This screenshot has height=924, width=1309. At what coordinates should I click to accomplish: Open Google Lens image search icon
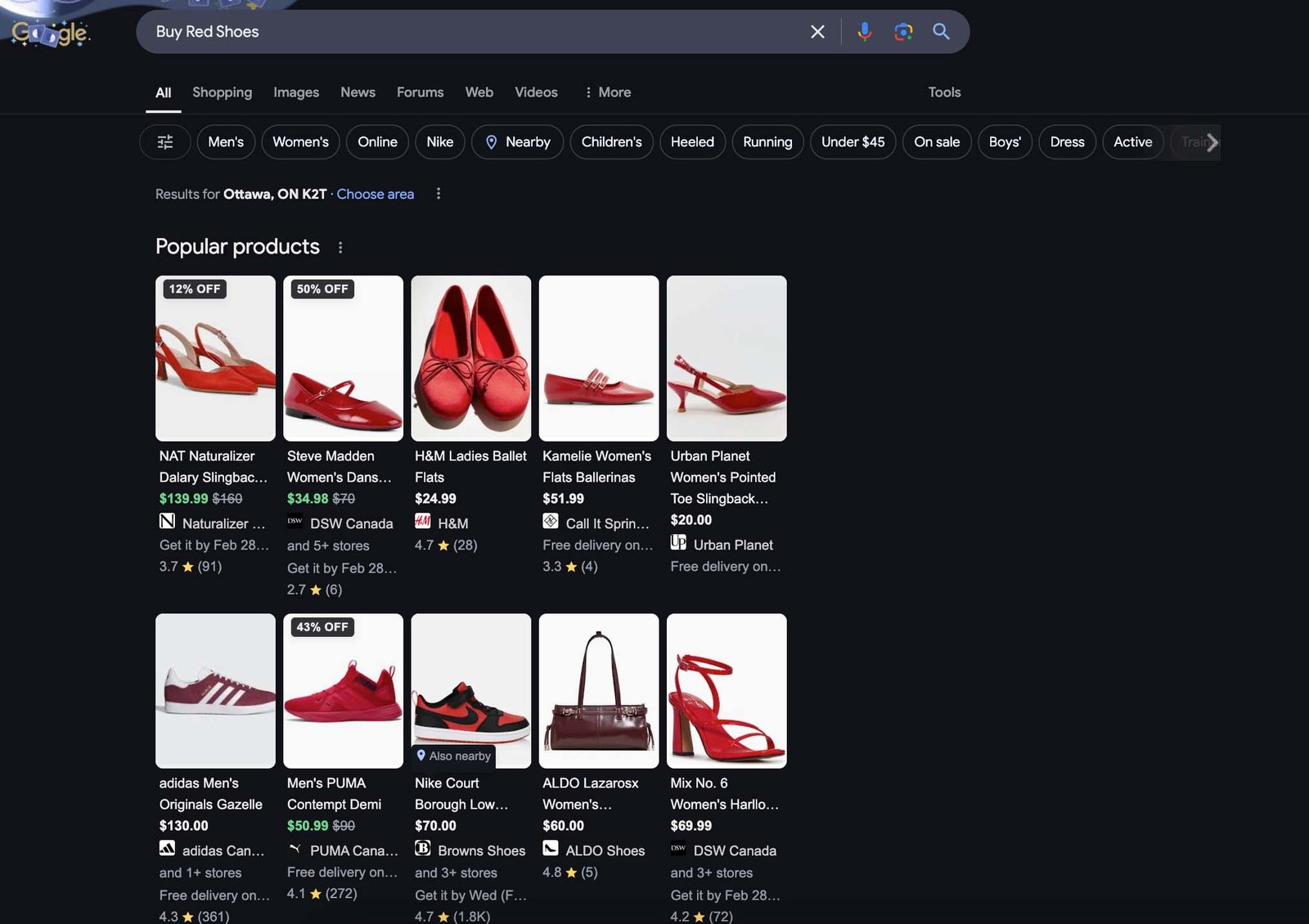tap(903, 32)
